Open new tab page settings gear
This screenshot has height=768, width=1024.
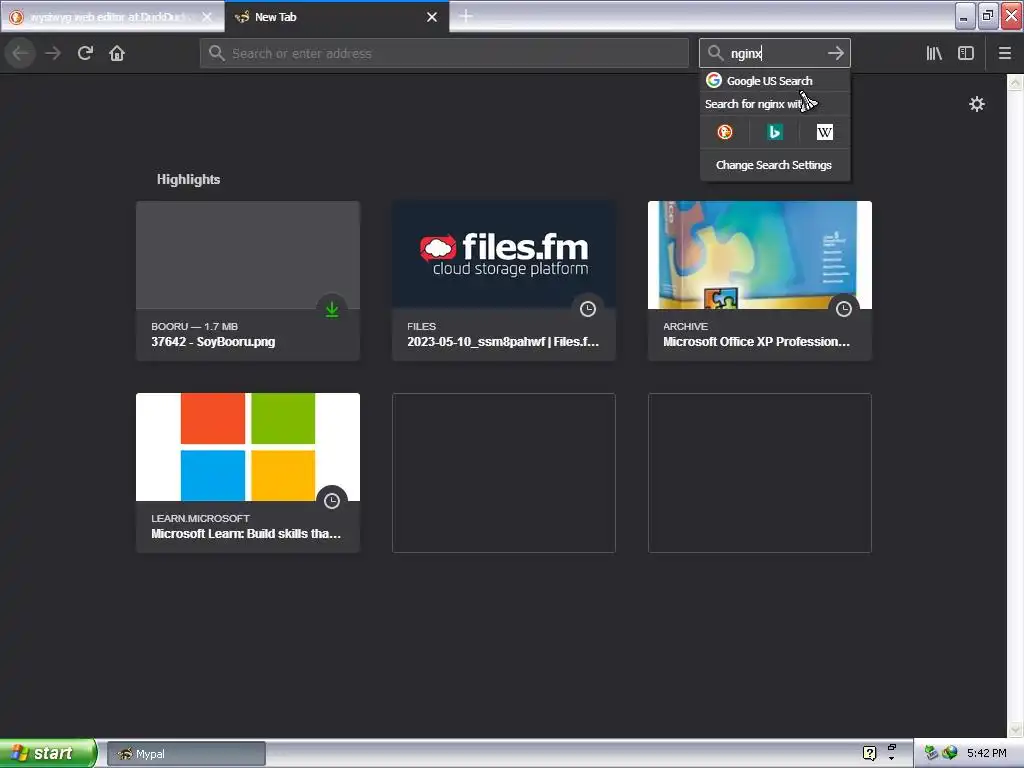pyautogui.click(x=976, y=104)
